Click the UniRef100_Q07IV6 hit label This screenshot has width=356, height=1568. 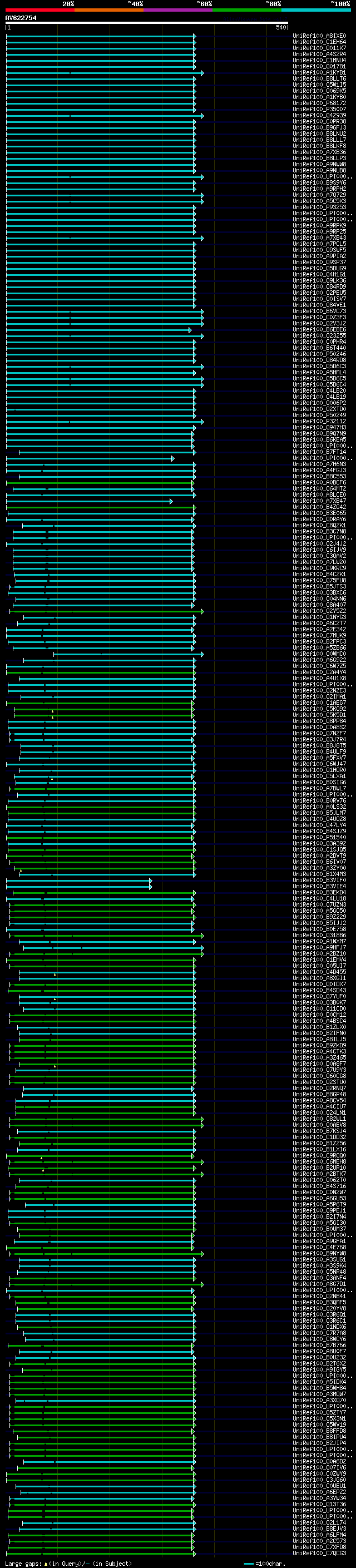319,1467
